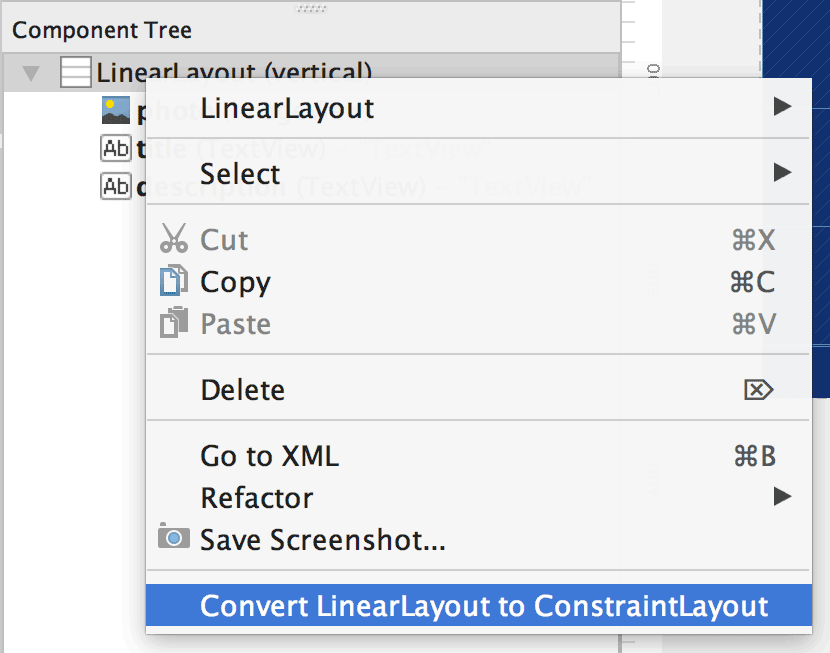Collapse the LinearLayout (vertical) disclosure triangle
This screenshot has width=830, height=653.
30,72
